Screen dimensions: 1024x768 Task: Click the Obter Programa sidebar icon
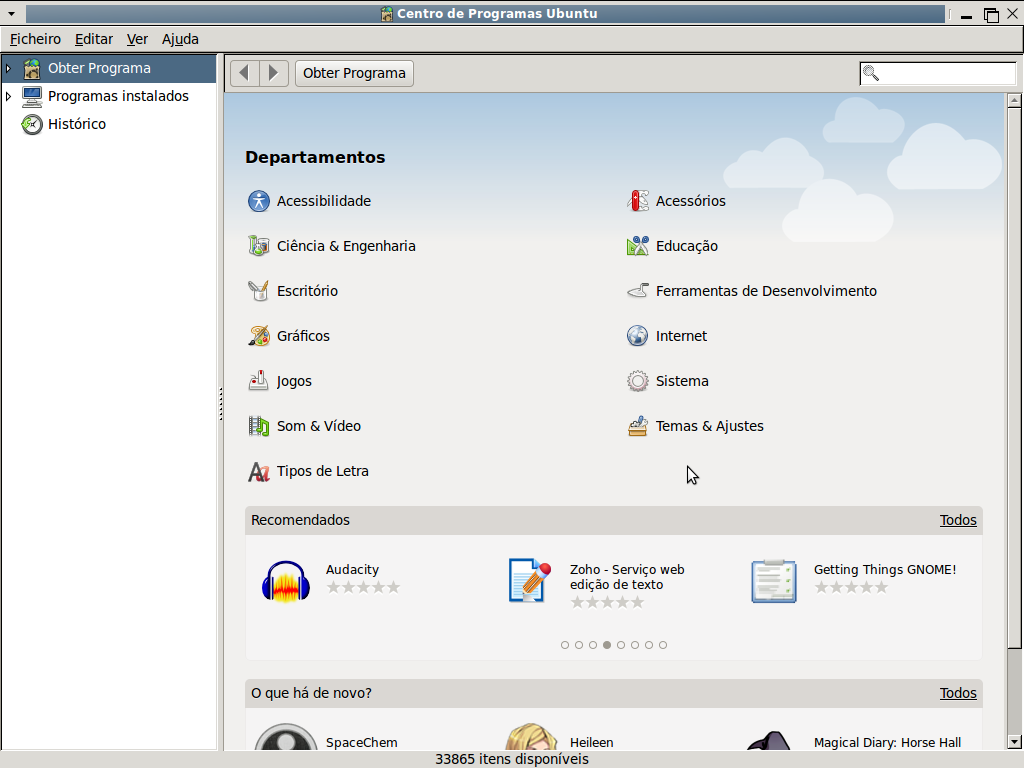pyautogui.click(x=32, y=68)
